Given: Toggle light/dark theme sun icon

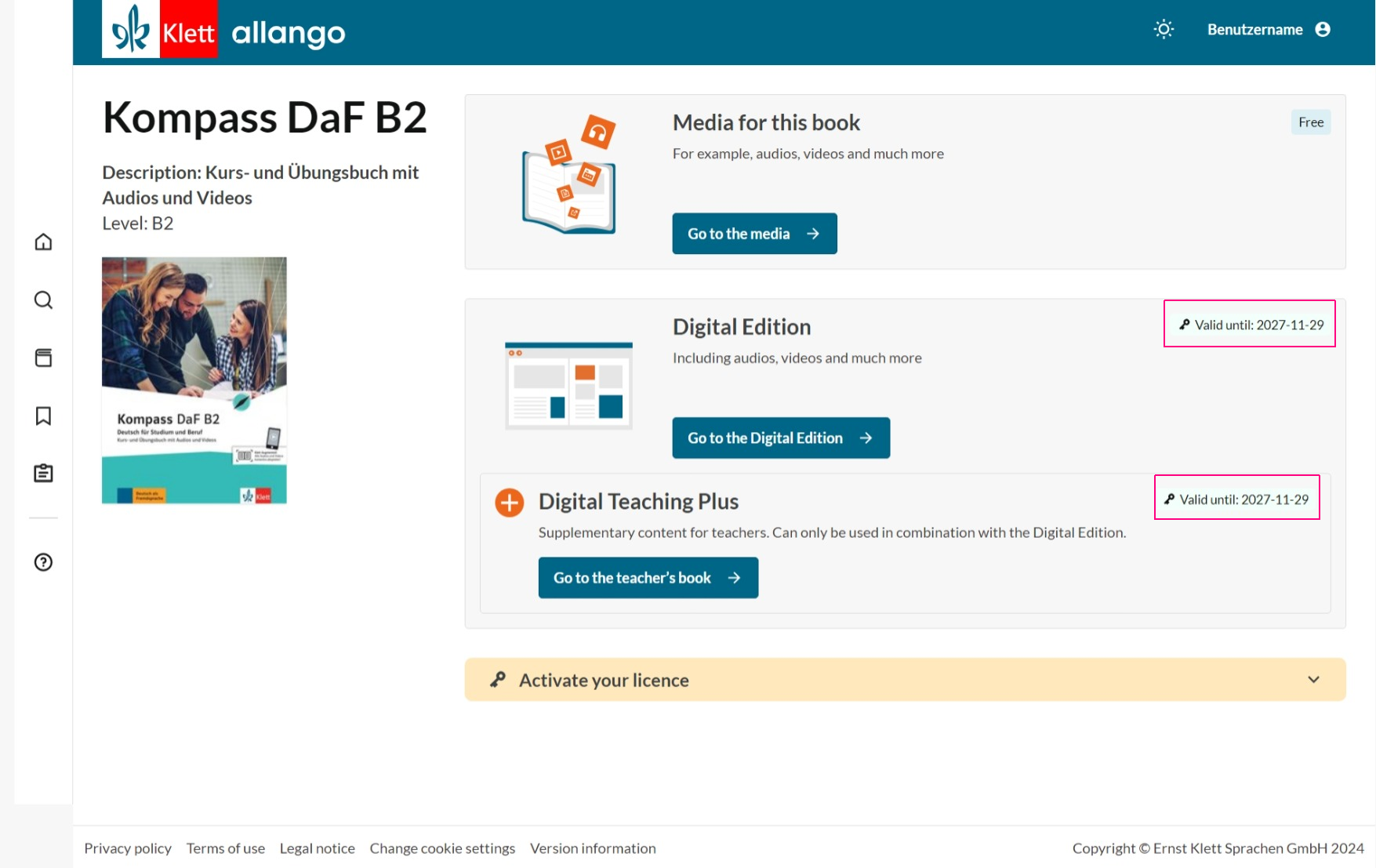Looking at the screenshot, I should coord(1164,30).
